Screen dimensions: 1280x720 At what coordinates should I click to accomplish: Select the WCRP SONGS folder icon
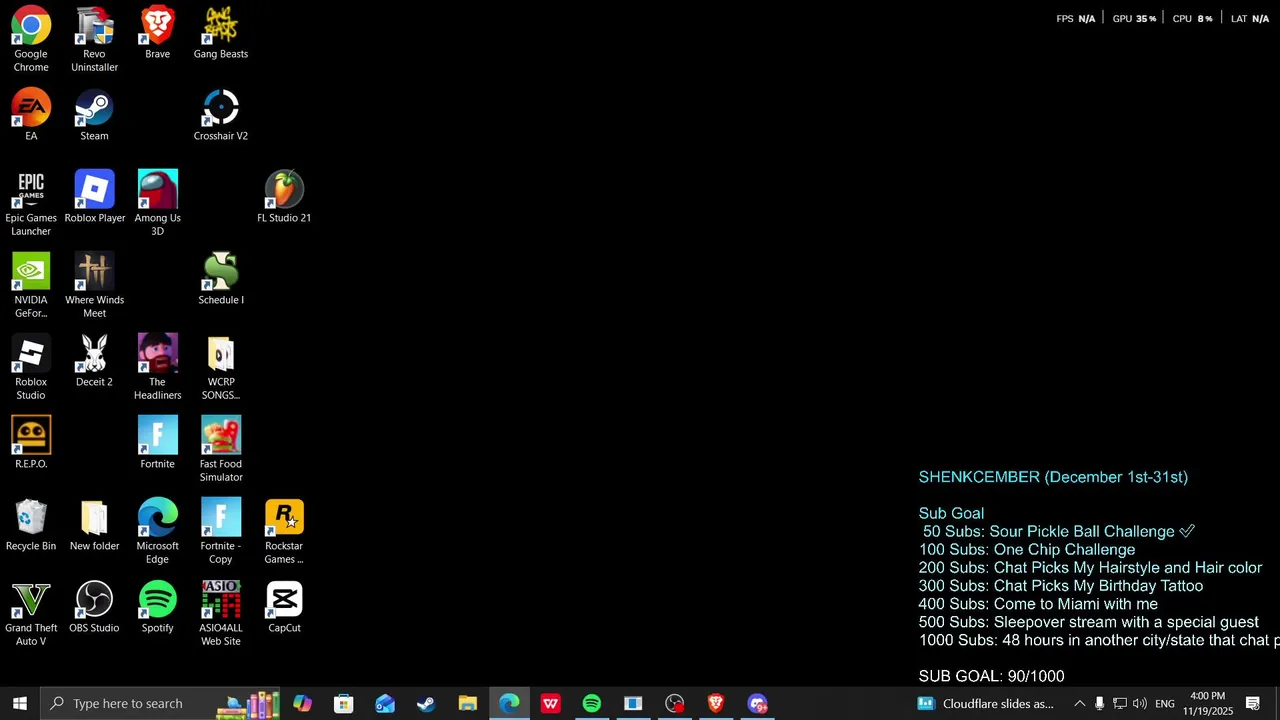221,368
